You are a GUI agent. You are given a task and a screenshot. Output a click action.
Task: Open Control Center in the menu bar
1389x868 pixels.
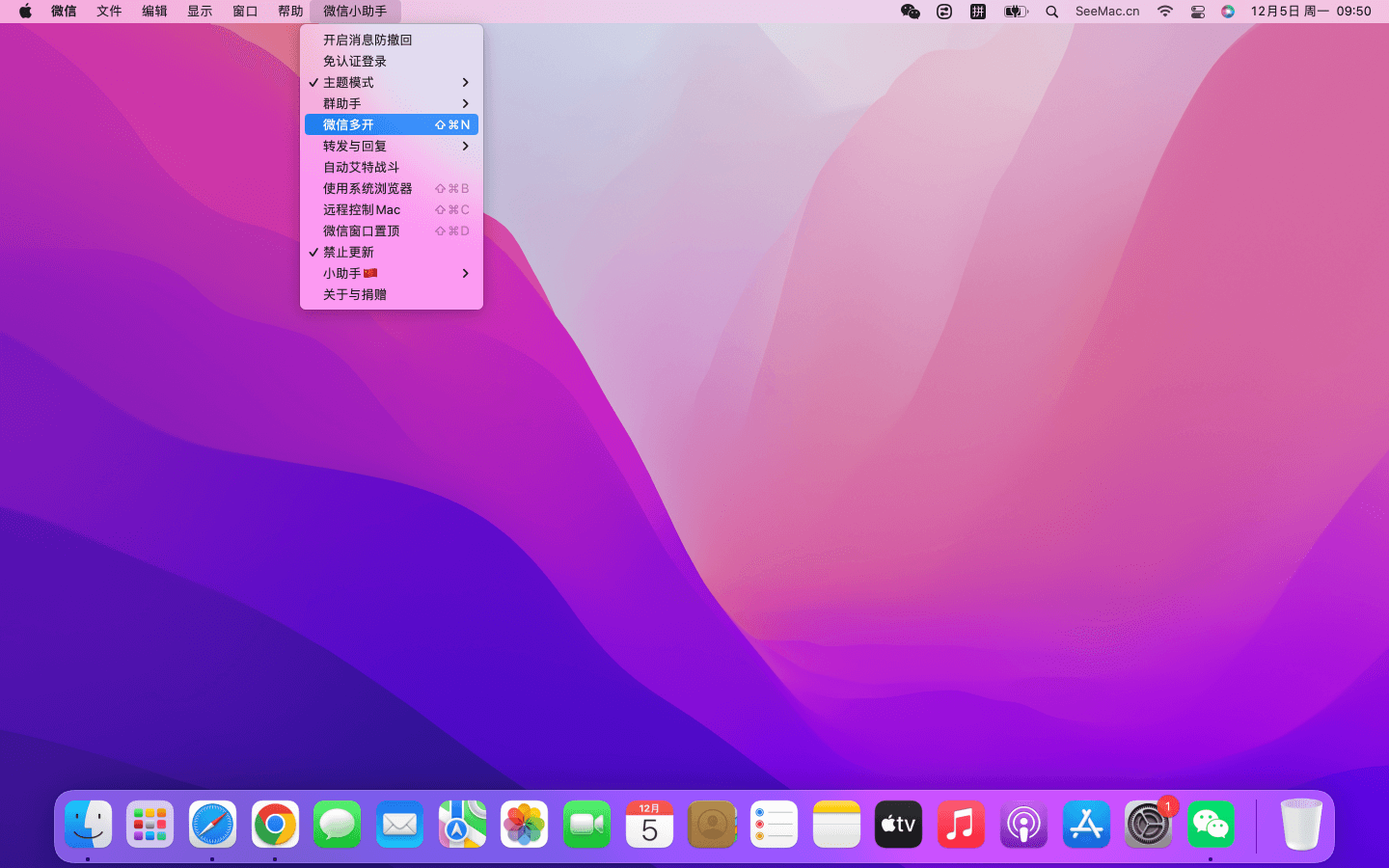[1197, 12]
